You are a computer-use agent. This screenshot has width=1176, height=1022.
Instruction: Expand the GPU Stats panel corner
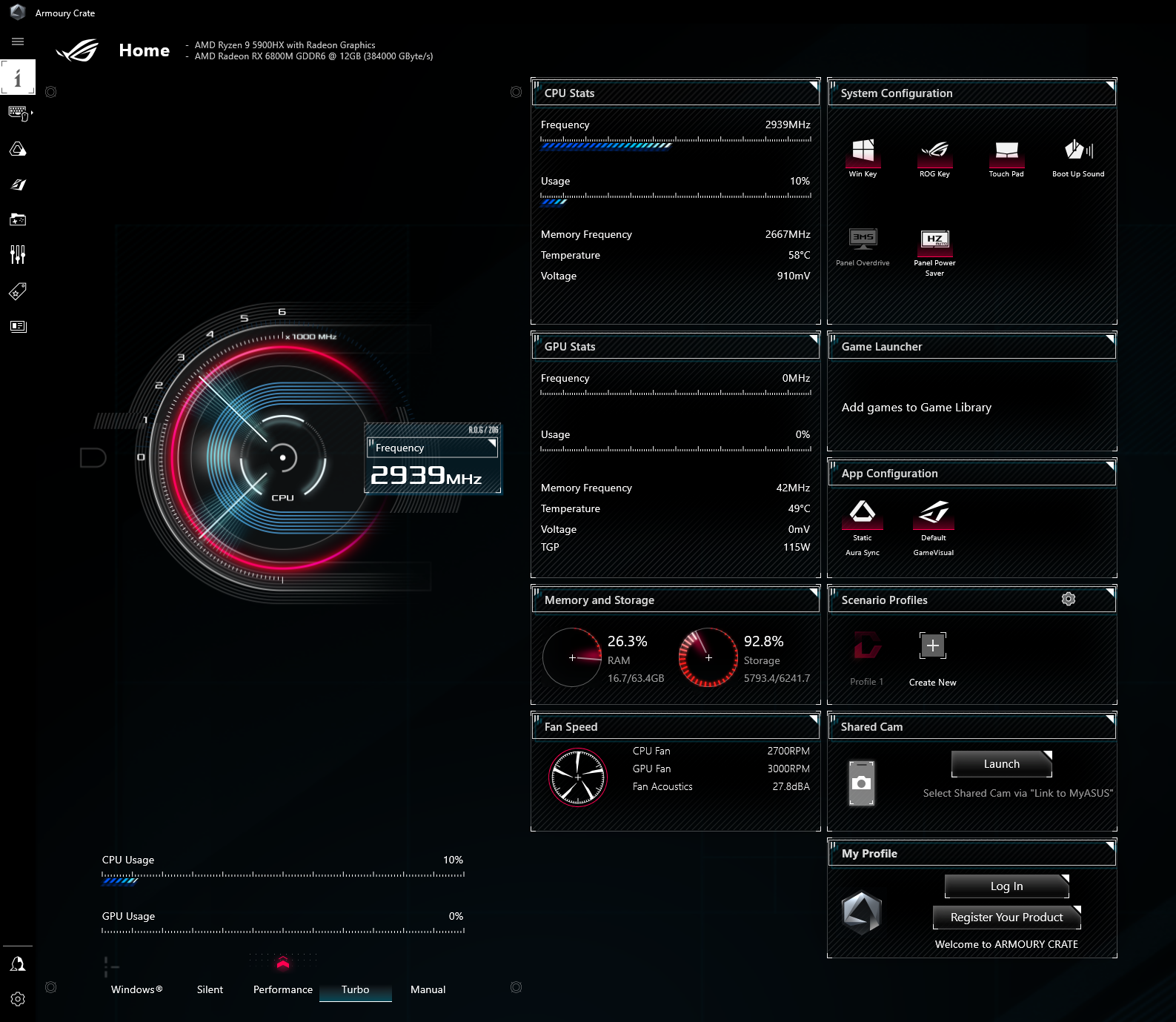point(813,339)
